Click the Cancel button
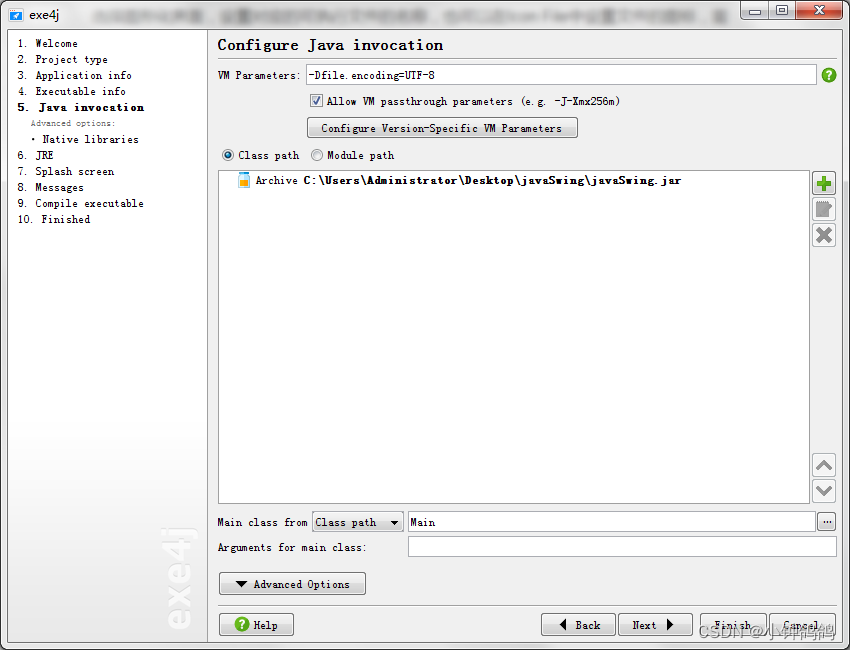The image size is (850, 650). (x=802, y=625)
